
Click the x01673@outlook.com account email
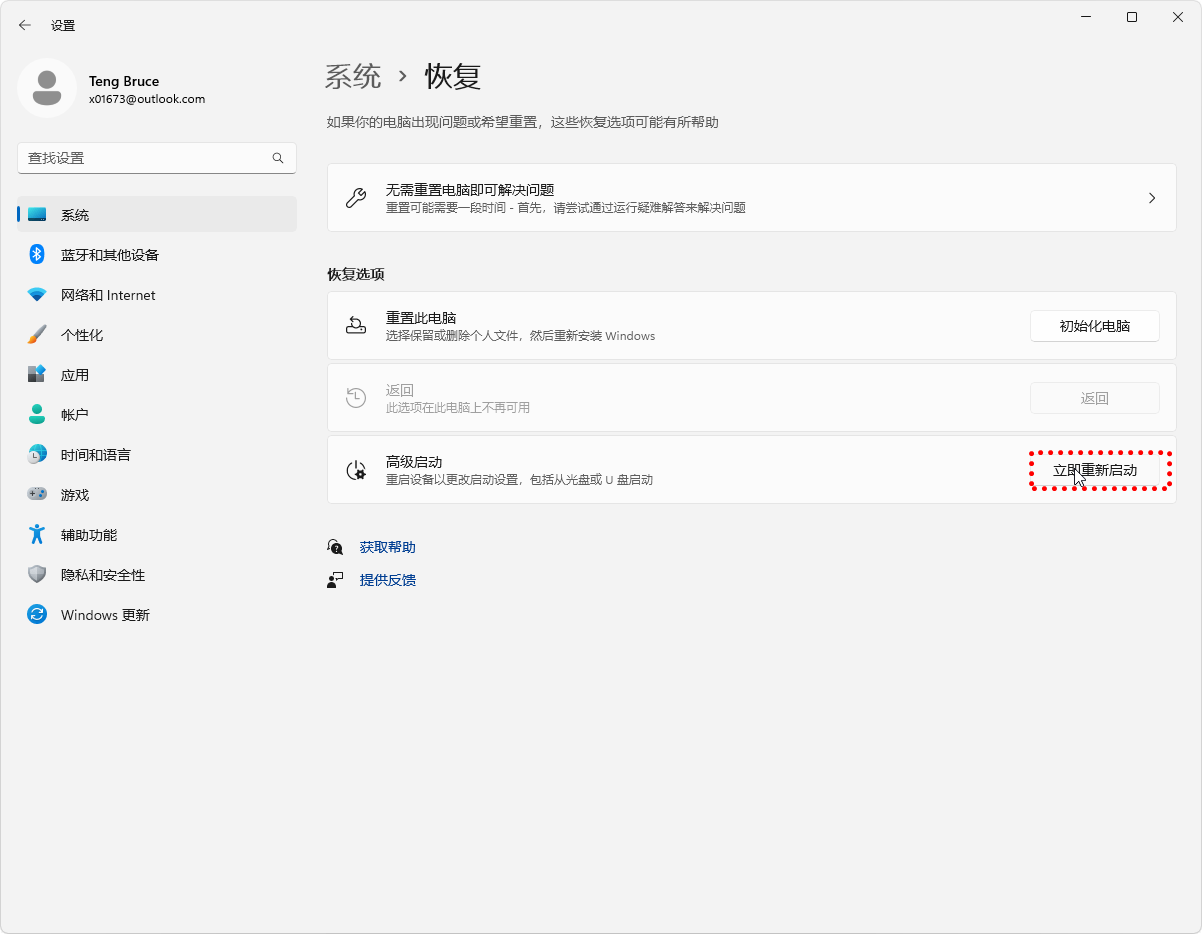pyautogui.click(x=147, y=99)
